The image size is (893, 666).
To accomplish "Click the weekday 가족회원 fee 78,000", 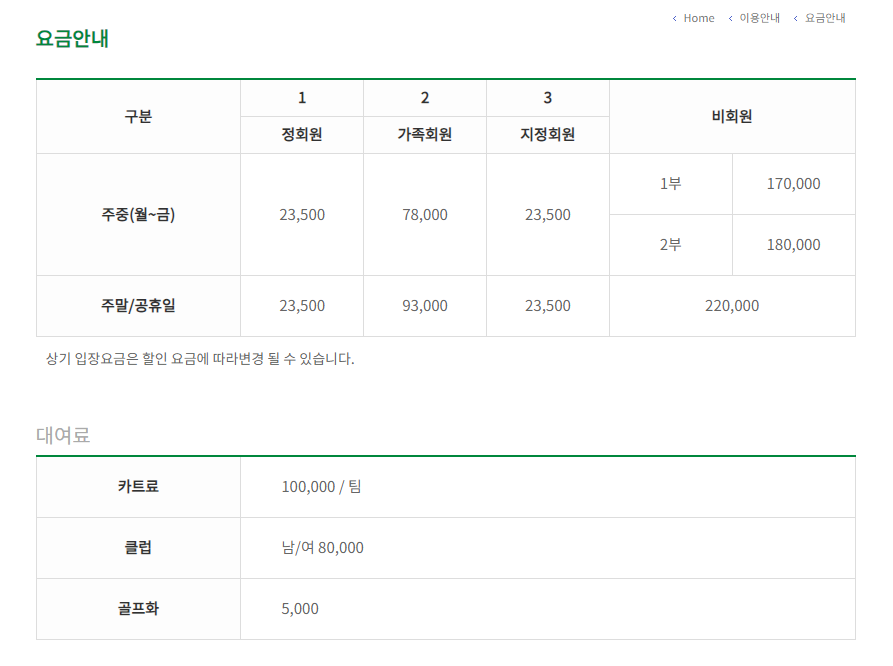I will [425, 215].
